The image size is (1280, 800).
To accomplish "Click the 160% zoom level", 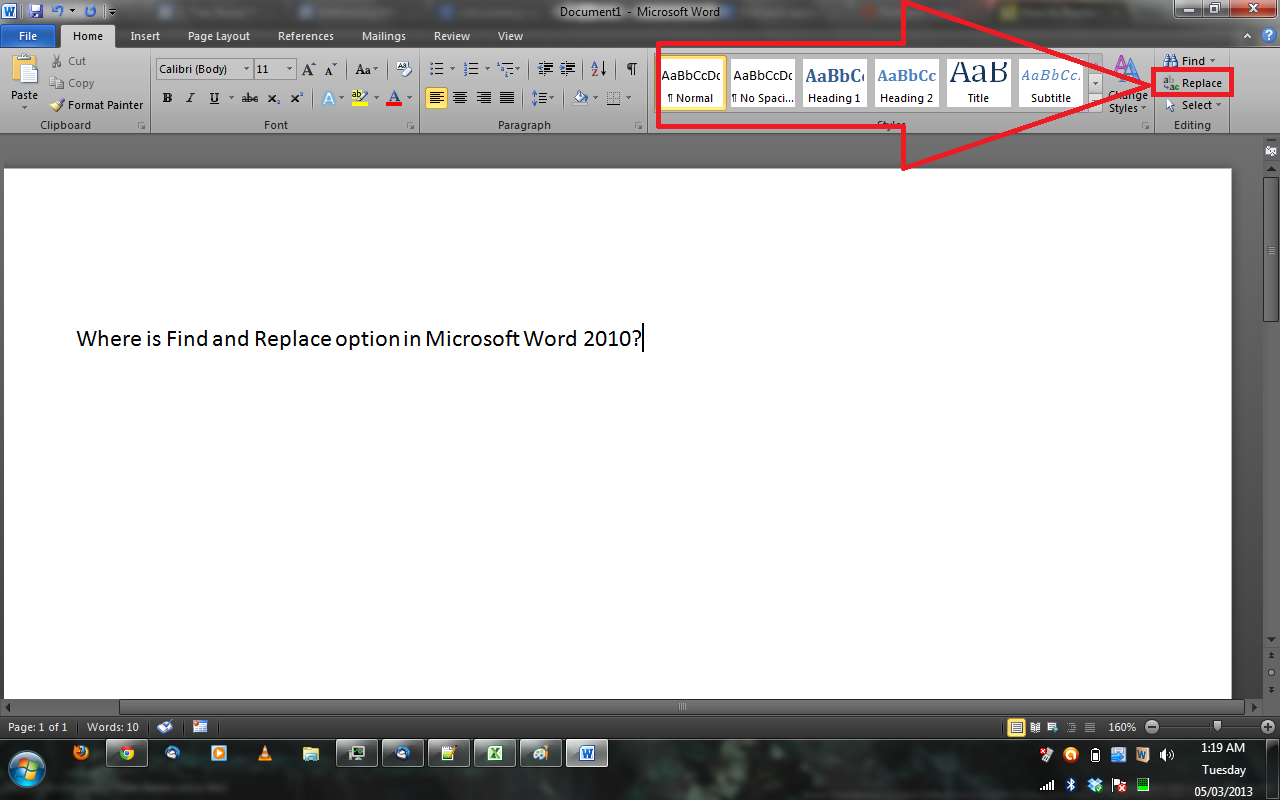I will [1122, 727].
